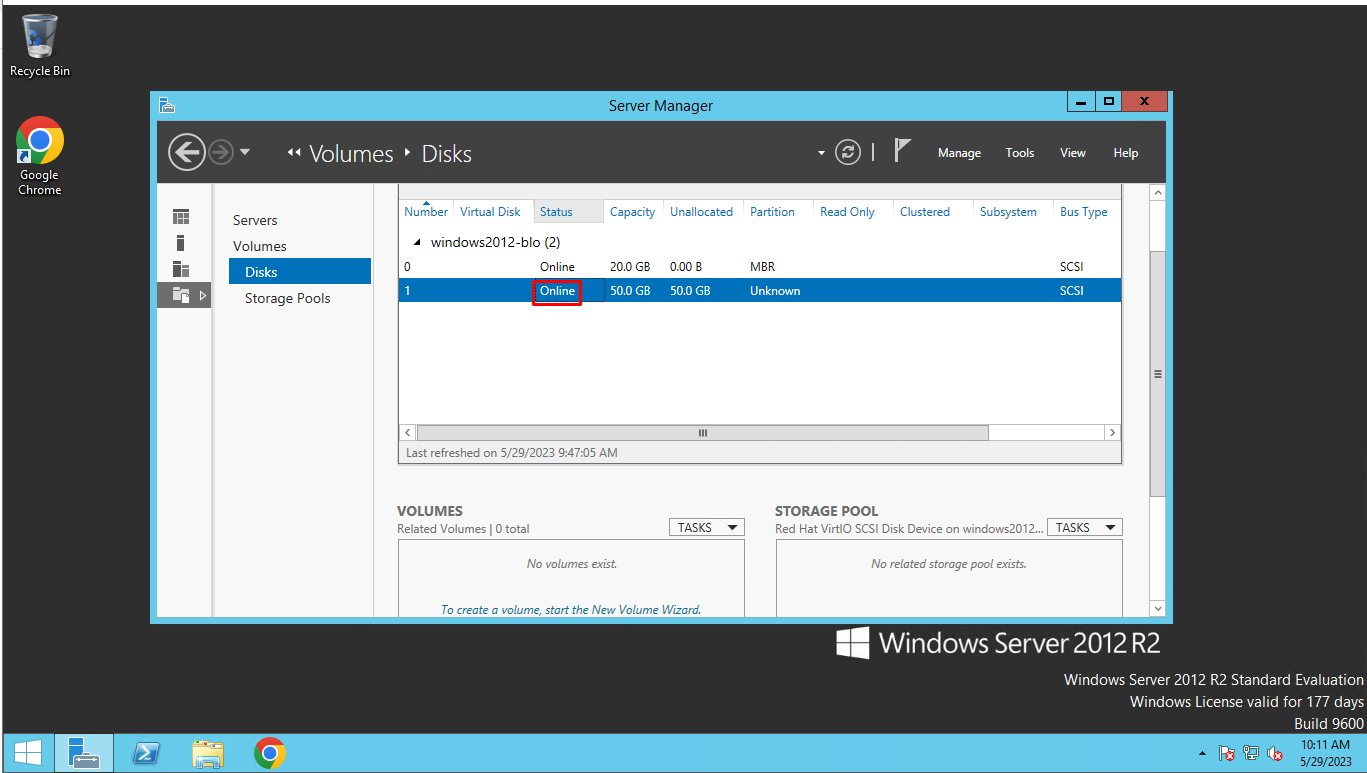Go to Servers in the side navigation
Viewport: 1367px width, 773px height.
(x=255, y=220)
